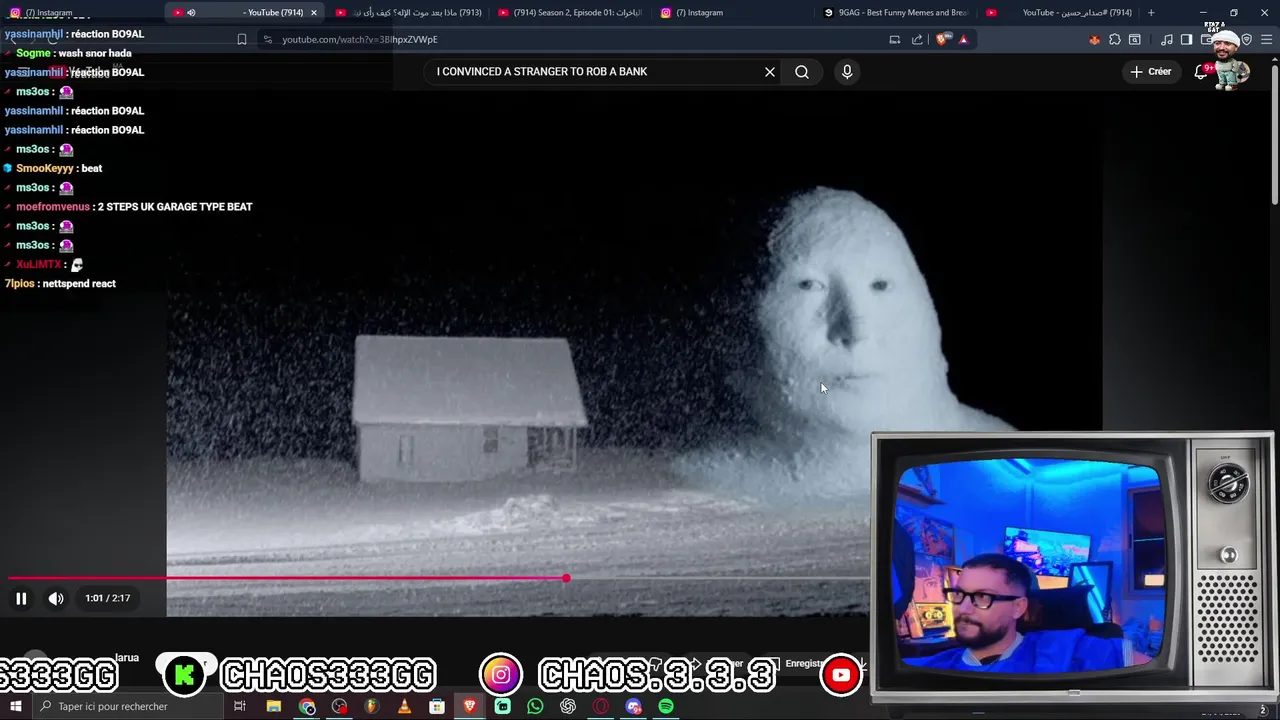Open the MetaMask fox extension
The image size is (1280, 720).
[x=1095, y=39]
